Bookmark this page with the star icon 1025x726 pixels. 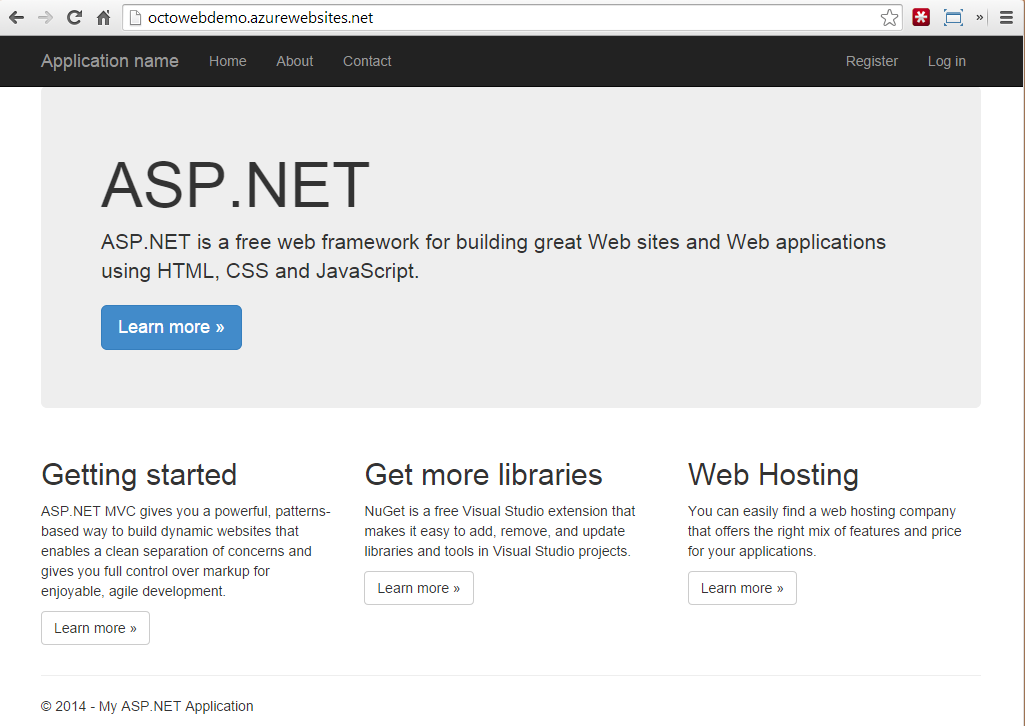[889, 17]
